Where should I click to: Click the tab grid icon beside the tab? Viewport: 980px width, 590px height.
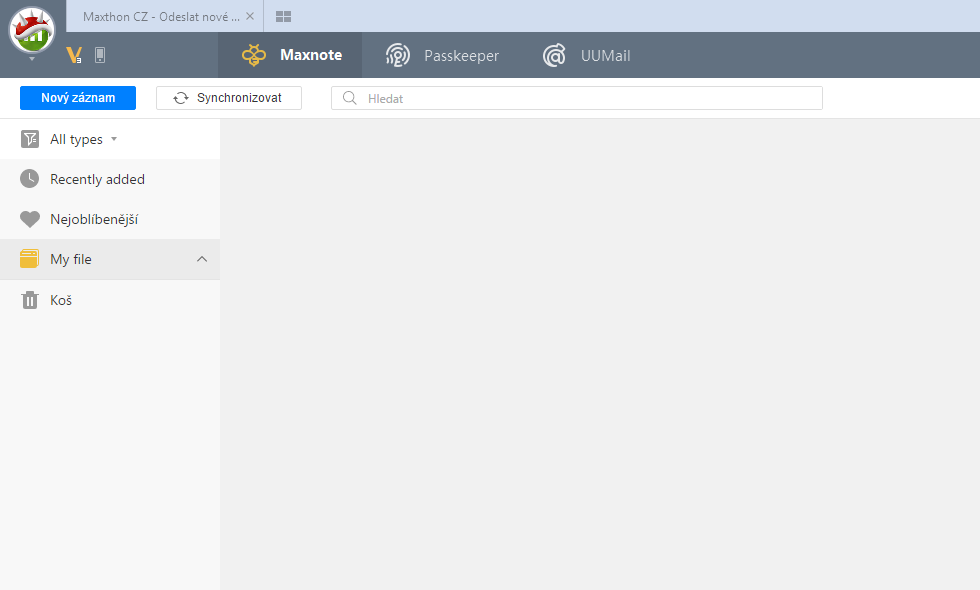[x=283, y=16]
